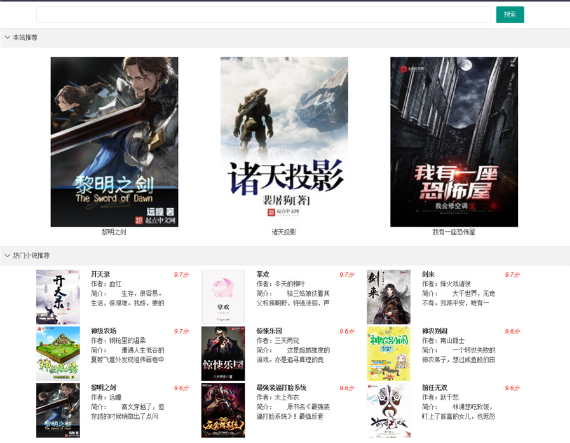Click the 9.6分 rating beside 惊悚乐园

(347, 331)
